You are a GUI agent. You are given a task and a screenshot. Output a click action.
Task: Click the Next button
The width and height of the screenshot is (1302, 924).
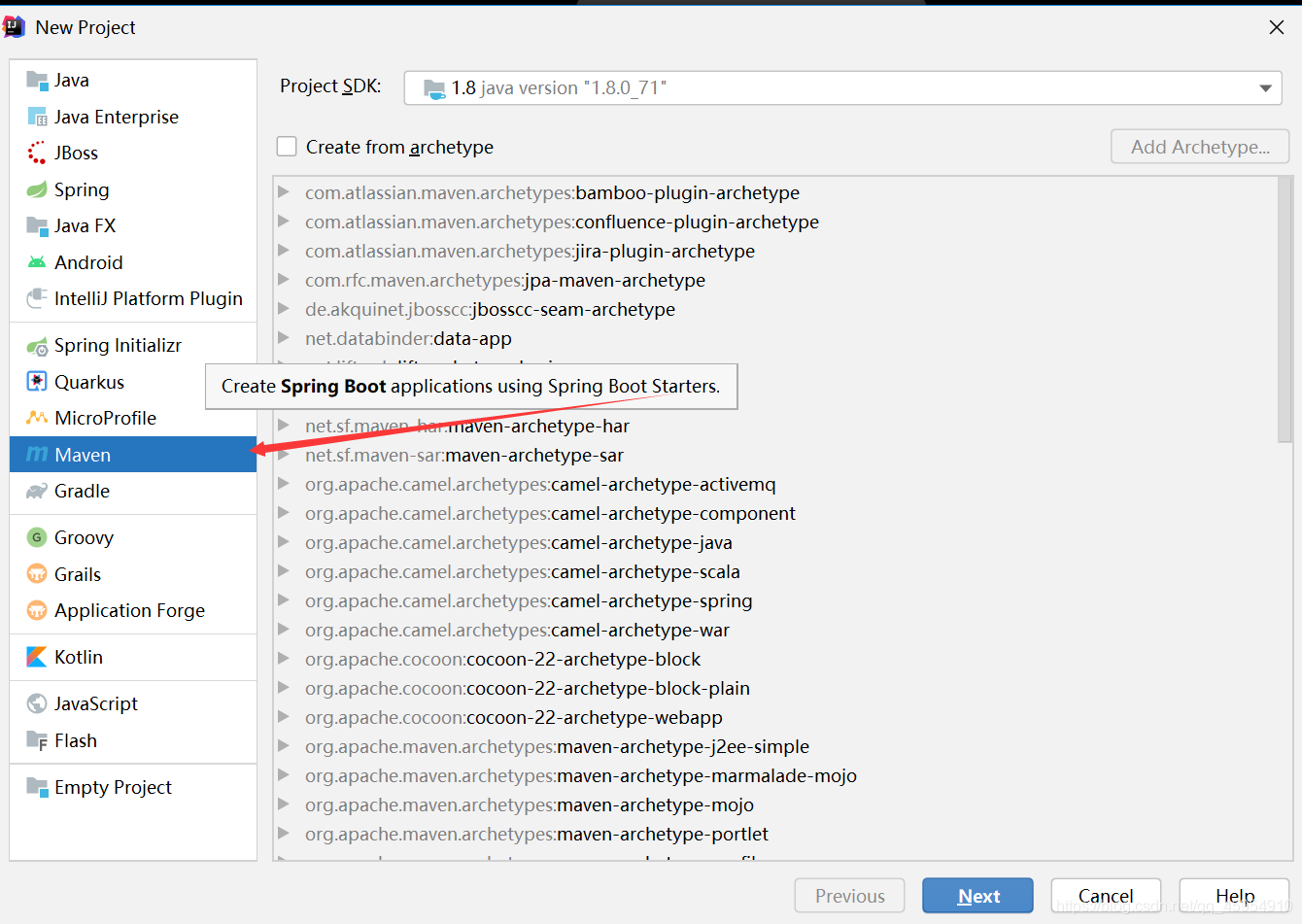point(977,896)
